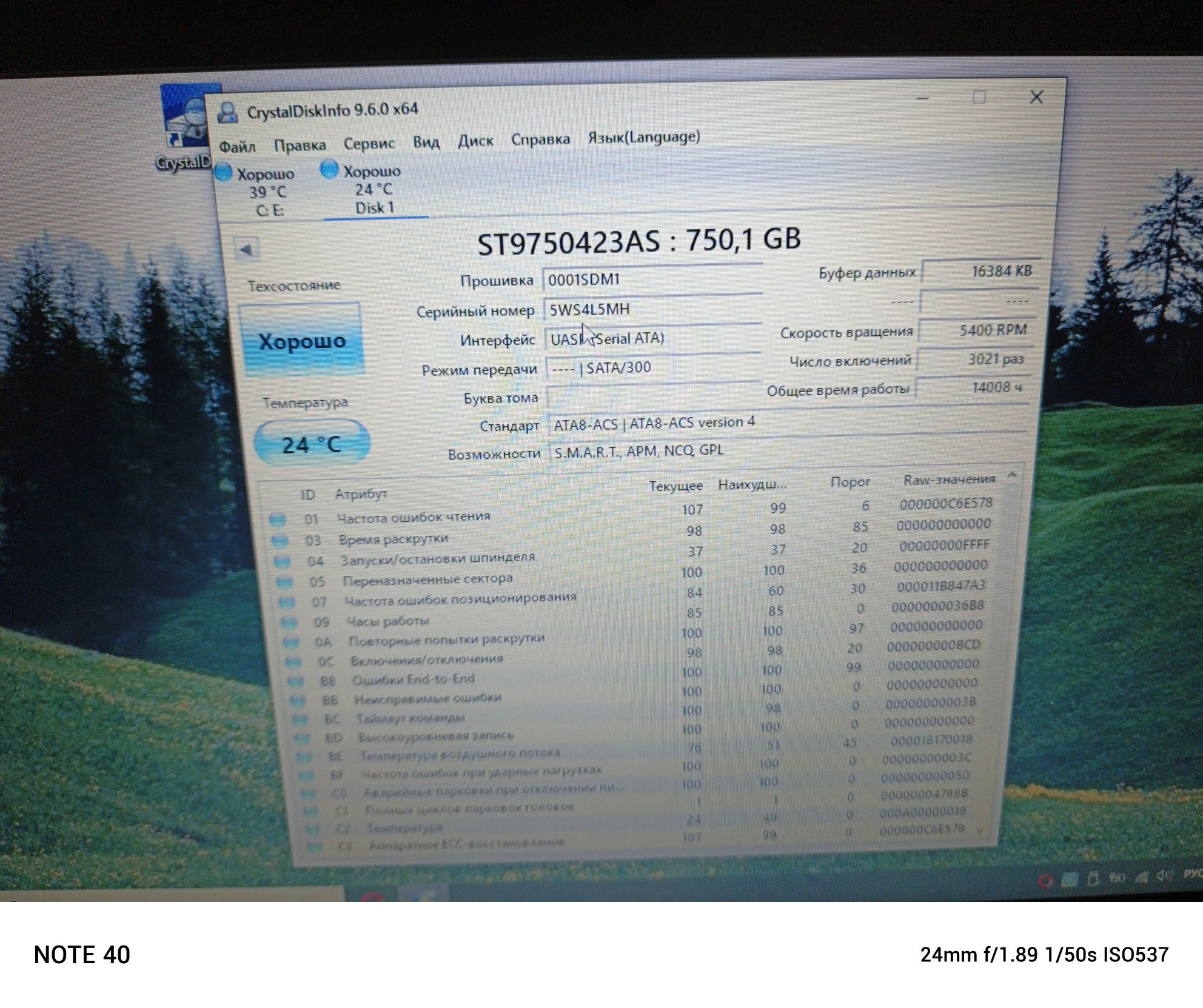Click the Хорошо health status button
The height and width of the screenshot is (1008, 1203).
tap(301, 340)
